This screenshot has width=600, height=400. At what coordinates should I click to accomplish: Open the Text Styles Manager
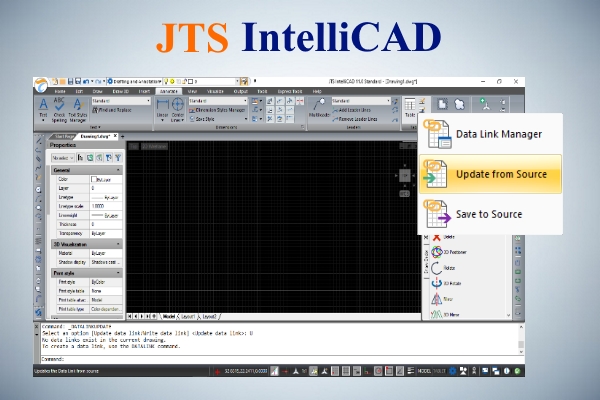(81, 106)
